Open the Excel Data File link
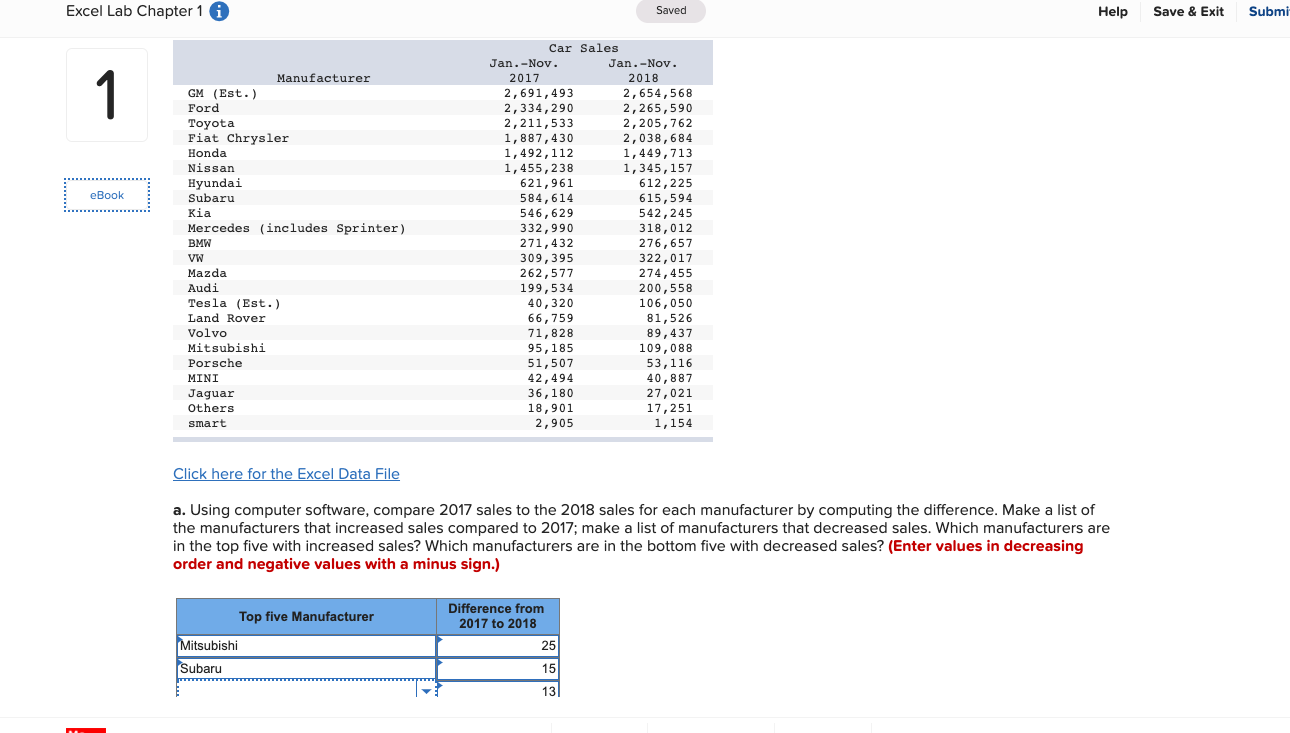This screenshot has height=733, width=1290. [x=286, y=474]
